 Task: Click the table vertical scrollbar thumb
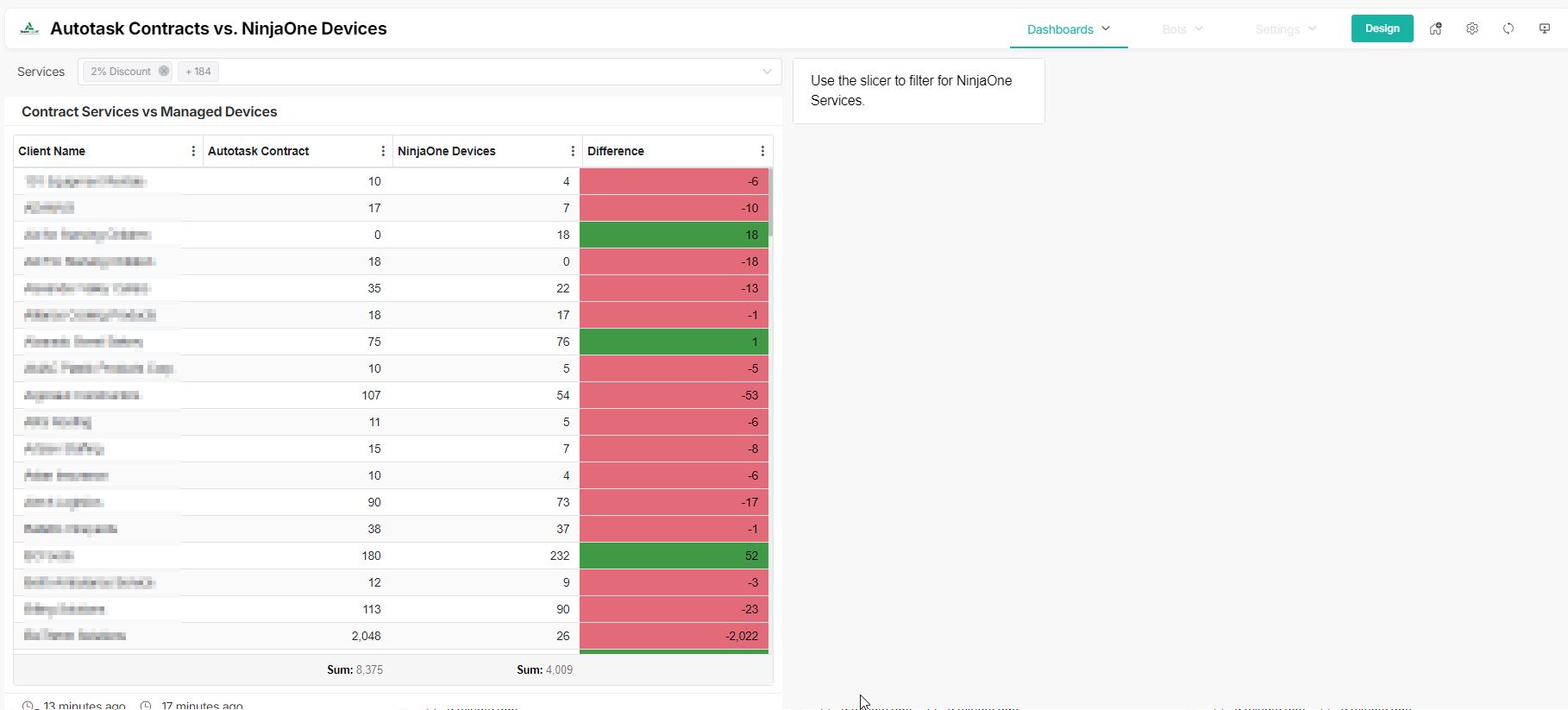tap(770, 203)
